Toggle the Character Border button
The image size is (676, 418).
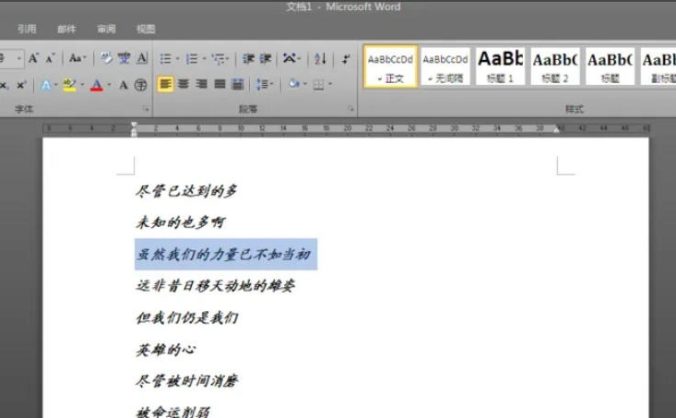[142, 58]
